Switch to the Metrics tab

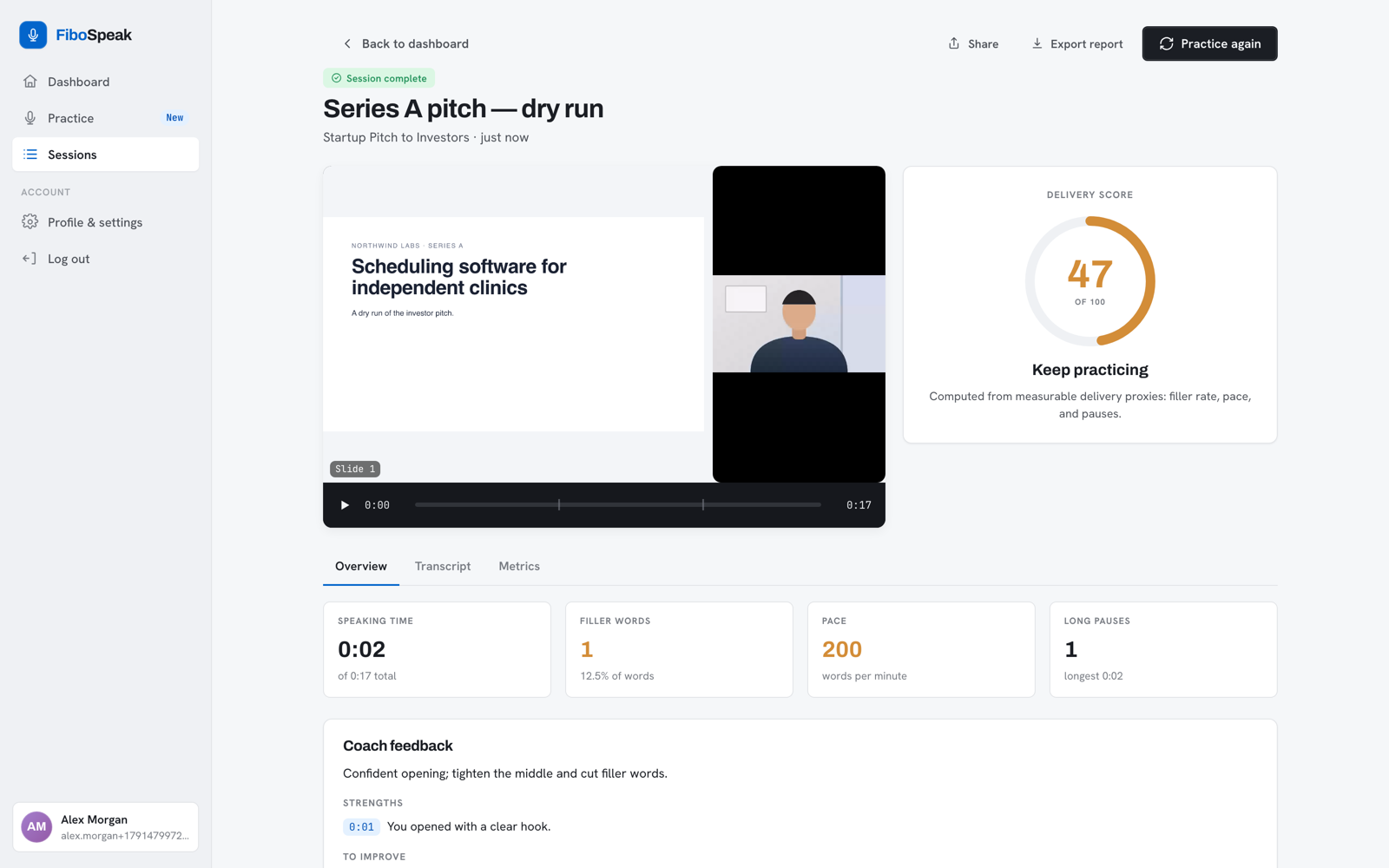tap(519, 566)
